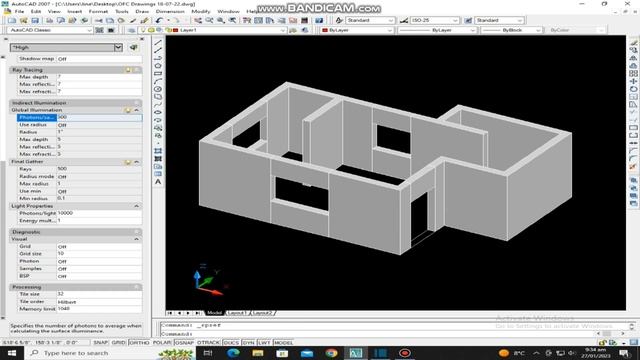The width and height of the screenshot is (640, 360).
Task: Click the Photons/sample value field
Action: [x=99, y=118]
